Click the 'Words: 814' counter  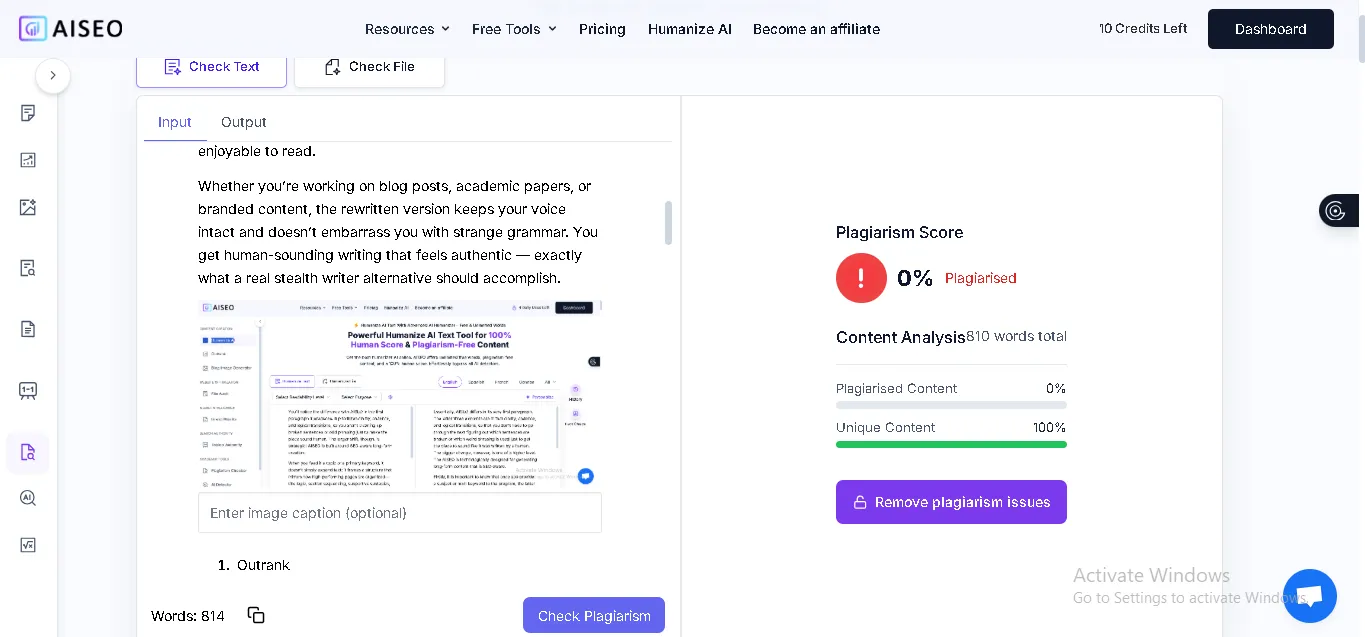[x=188, y=616]
